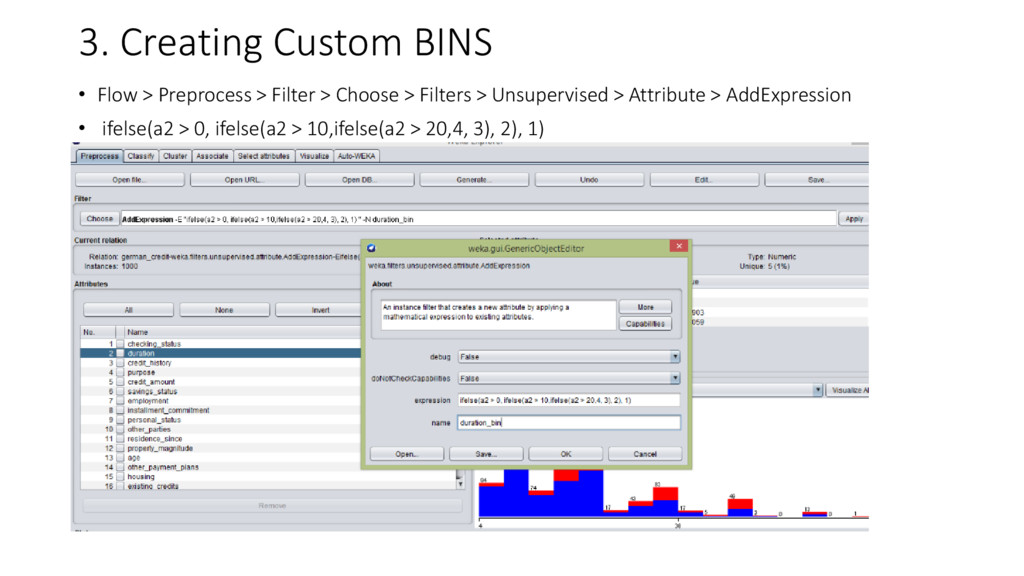Apply the AddExpression filter
This screenshot has width=1024, height=576.
854,219
